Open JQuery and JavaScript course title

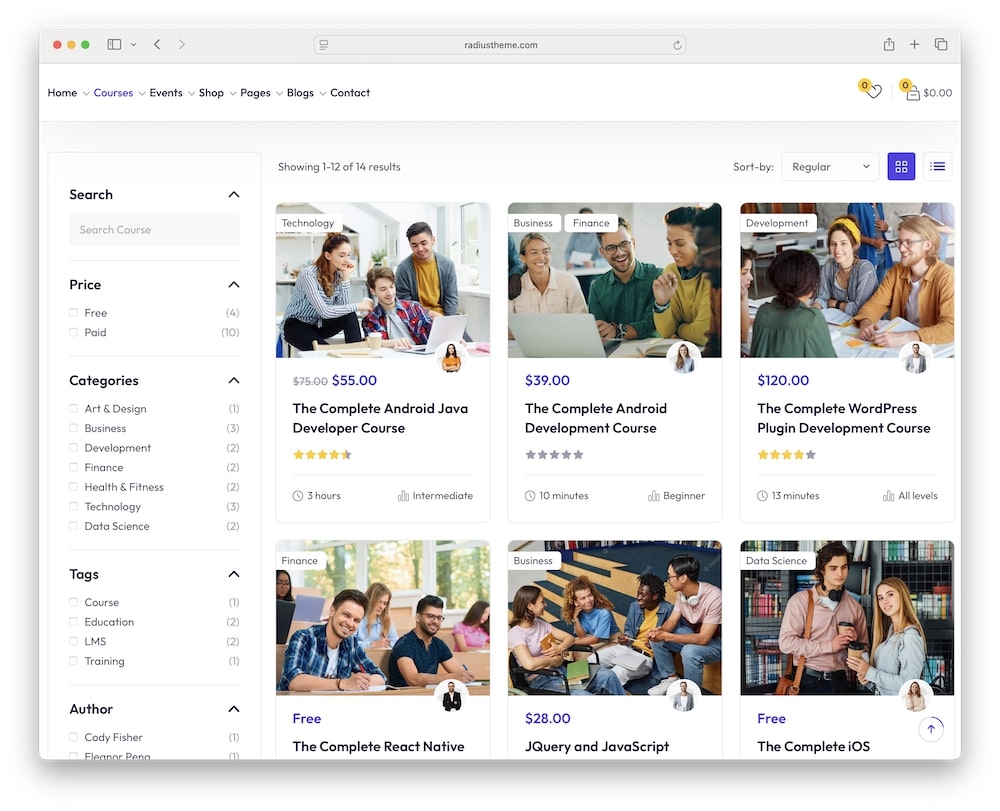[597, 746]
